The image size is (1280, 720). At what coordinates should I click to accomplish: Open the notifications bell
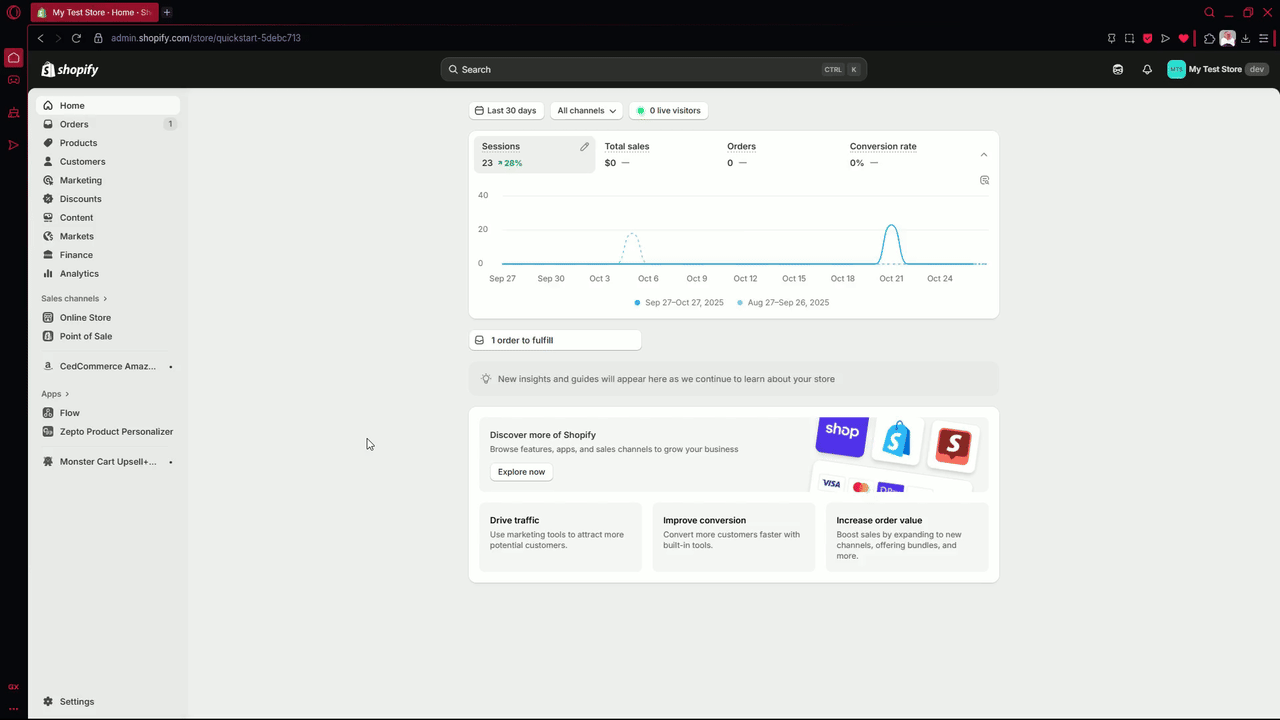[x=1147, y=70]
